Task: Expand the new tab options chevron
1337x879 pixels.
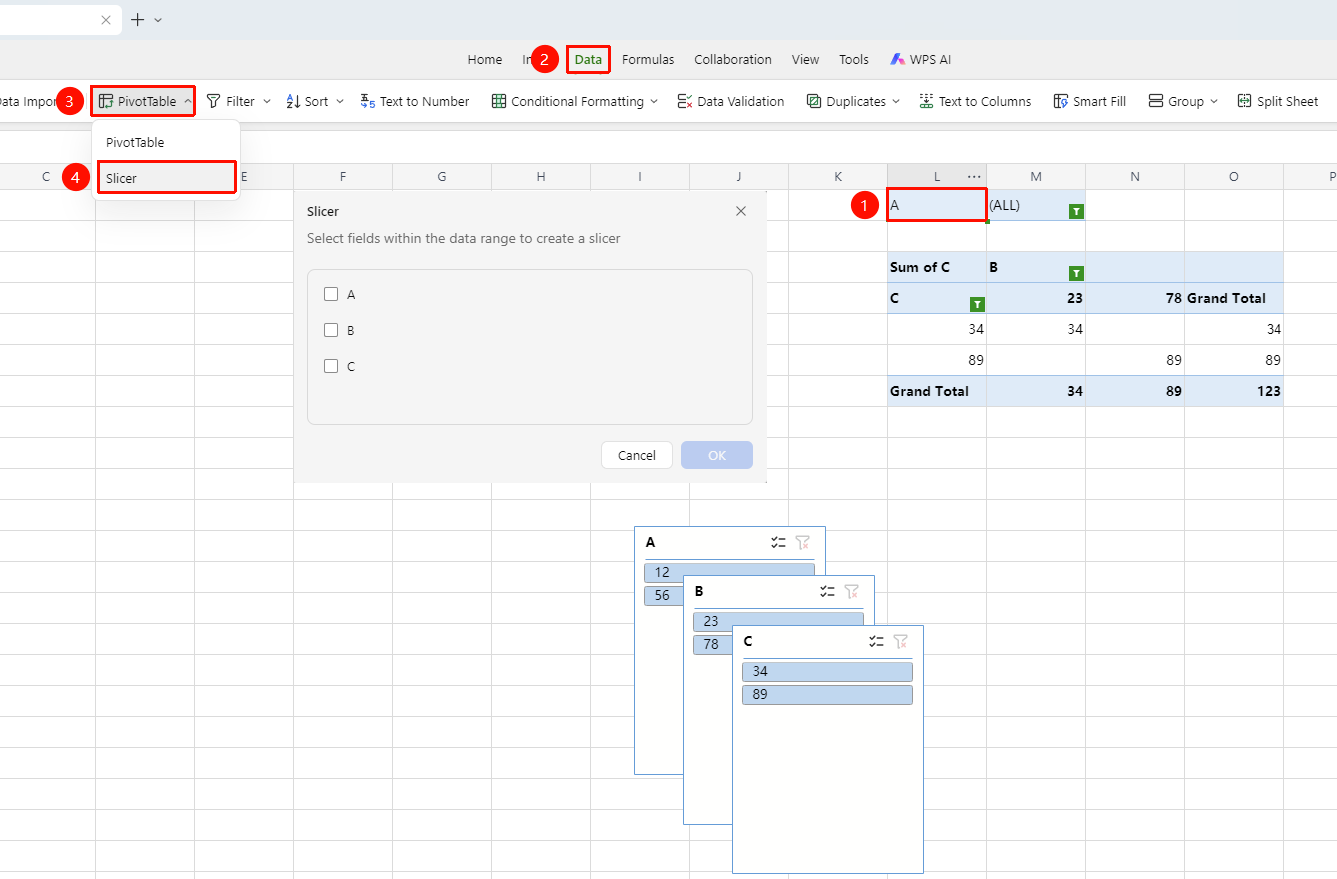Action: coord(158,20)
